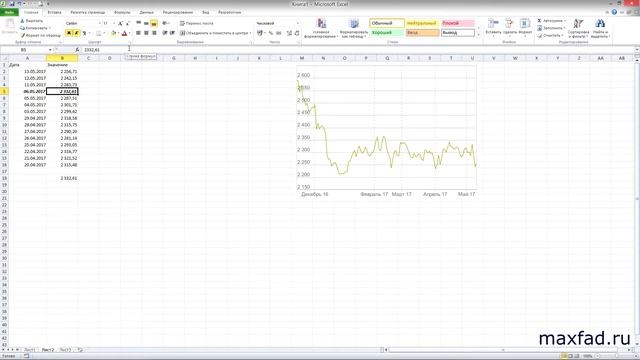Viewport: 640px width, 360px height.
Task: Click the Insert function fx icon
Action: [x=77, y=50]
